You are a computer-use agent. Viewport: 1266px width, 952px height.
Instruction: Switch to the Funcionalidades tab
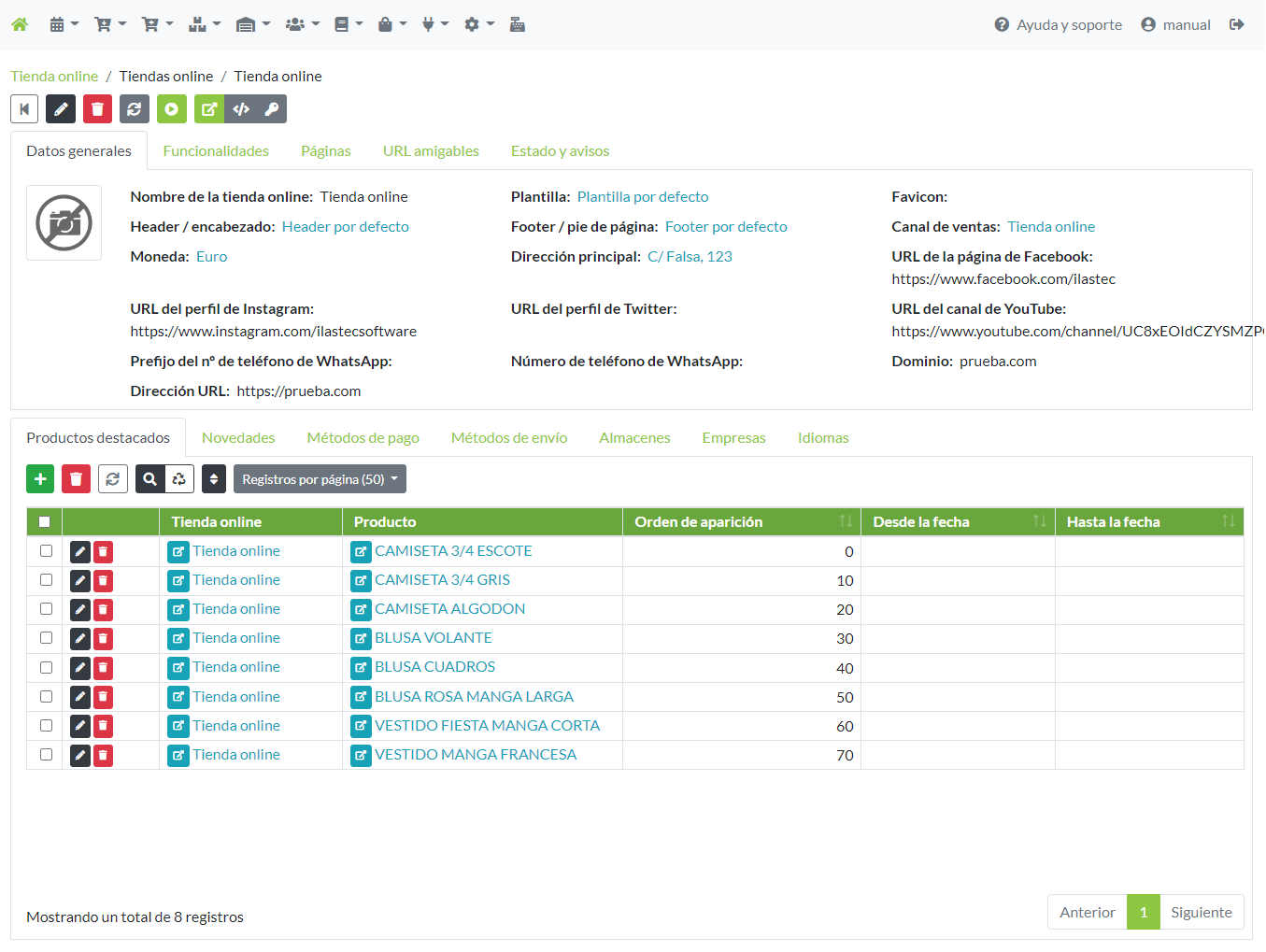216,151
